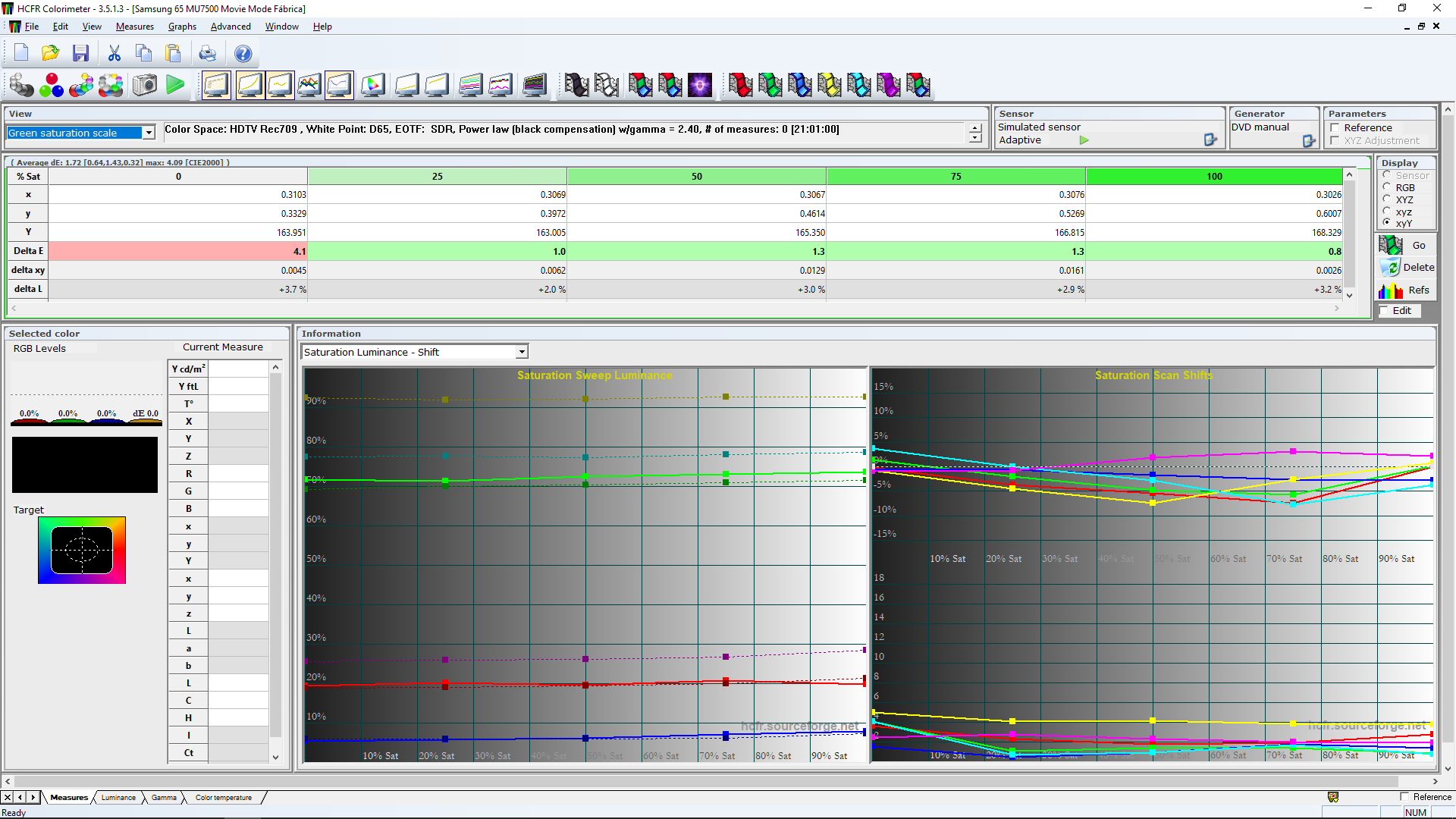Open the Green saturation scale dropdown

149,133
